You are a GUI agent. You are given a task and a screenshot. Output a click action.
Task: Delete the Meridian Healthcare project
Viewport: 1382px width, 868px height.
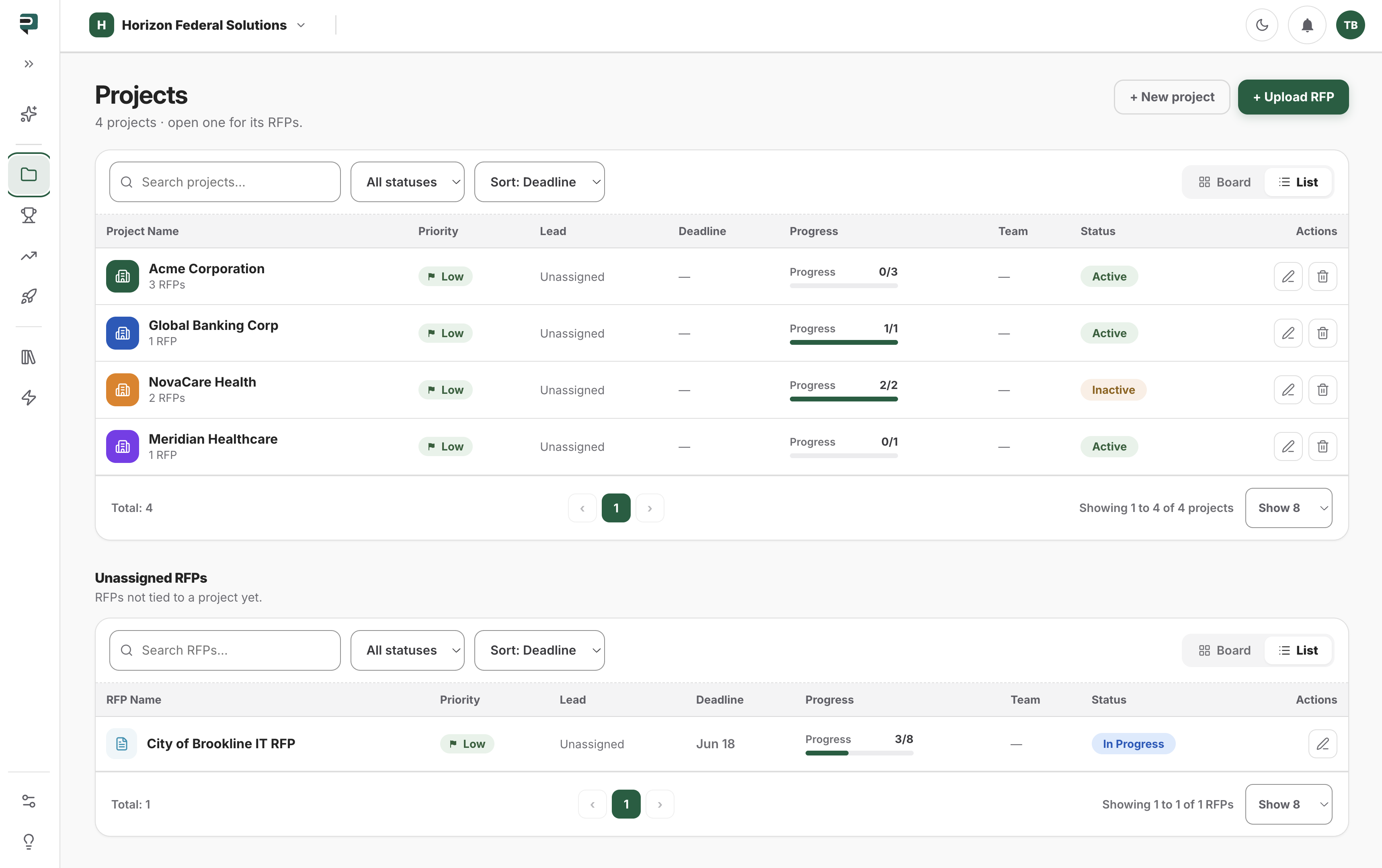1323,446
